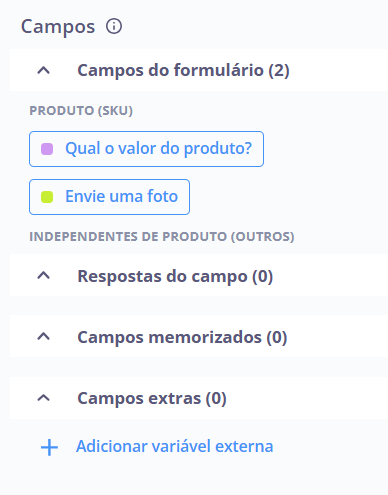Click the plus icon for external variable
Image resolution: width=388 pixels, height=495 pixels.
[x=49, y=447]
